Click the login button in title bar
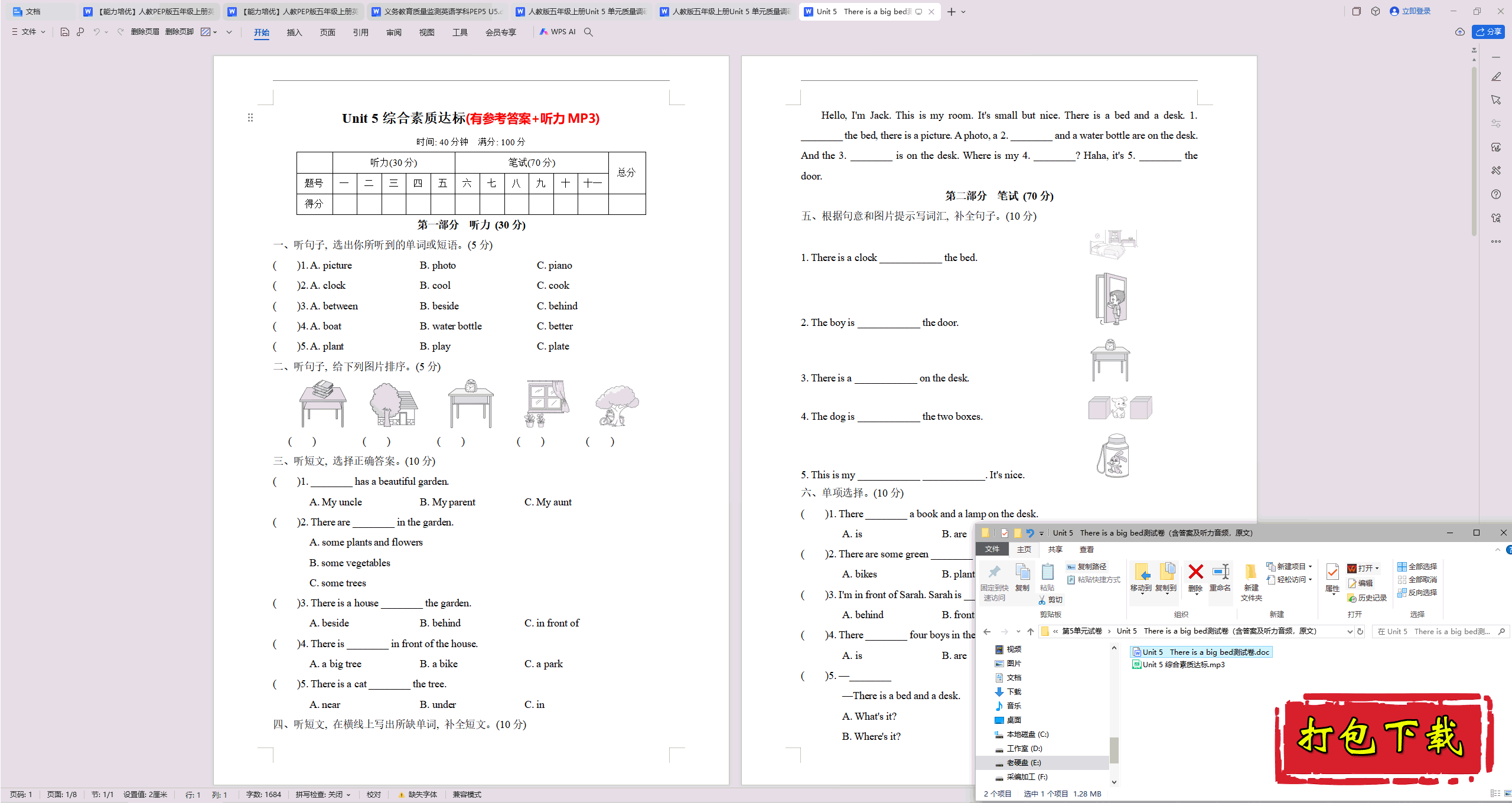The width and height of the screenshot is (1512, 803). (1410, 11)
